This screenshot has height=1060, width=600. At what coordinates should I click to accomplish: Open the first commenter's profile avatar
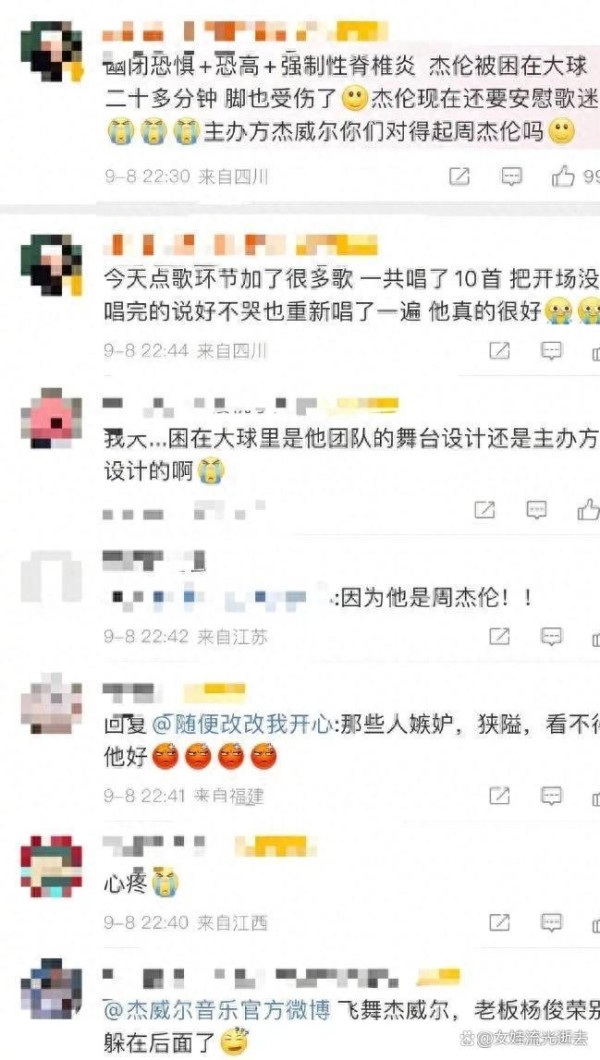pyautogui.click(x=52, y=51)
